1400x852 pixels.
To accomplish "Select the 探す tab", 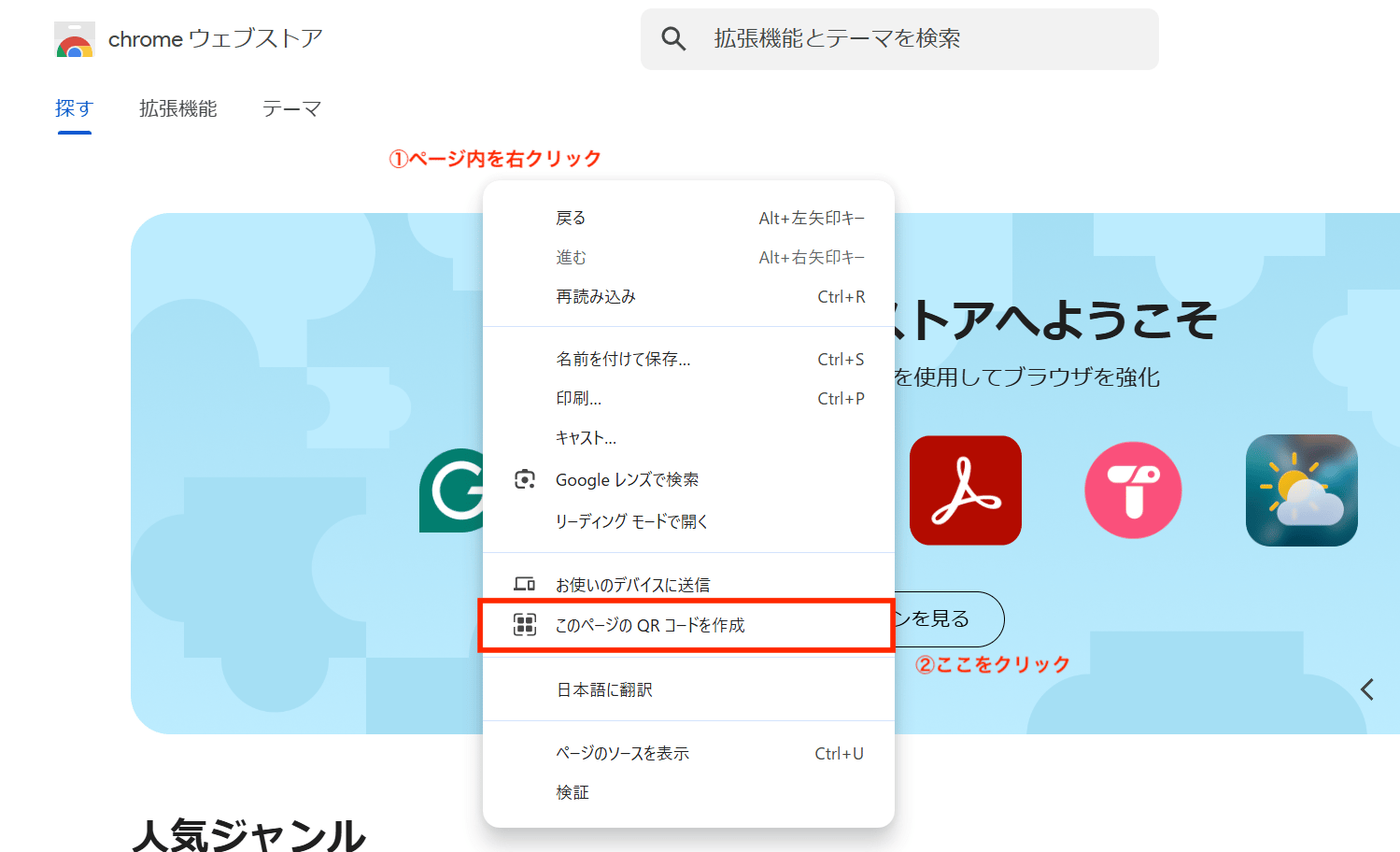I will point(74,108).
